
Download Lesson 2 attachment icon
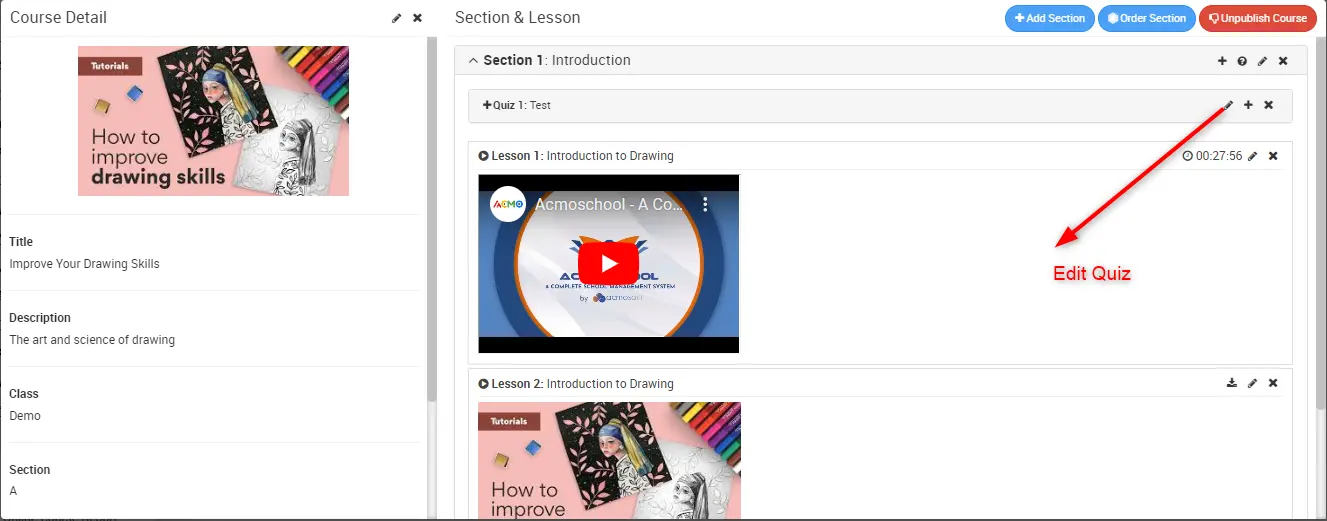[x=1232, y=383]
